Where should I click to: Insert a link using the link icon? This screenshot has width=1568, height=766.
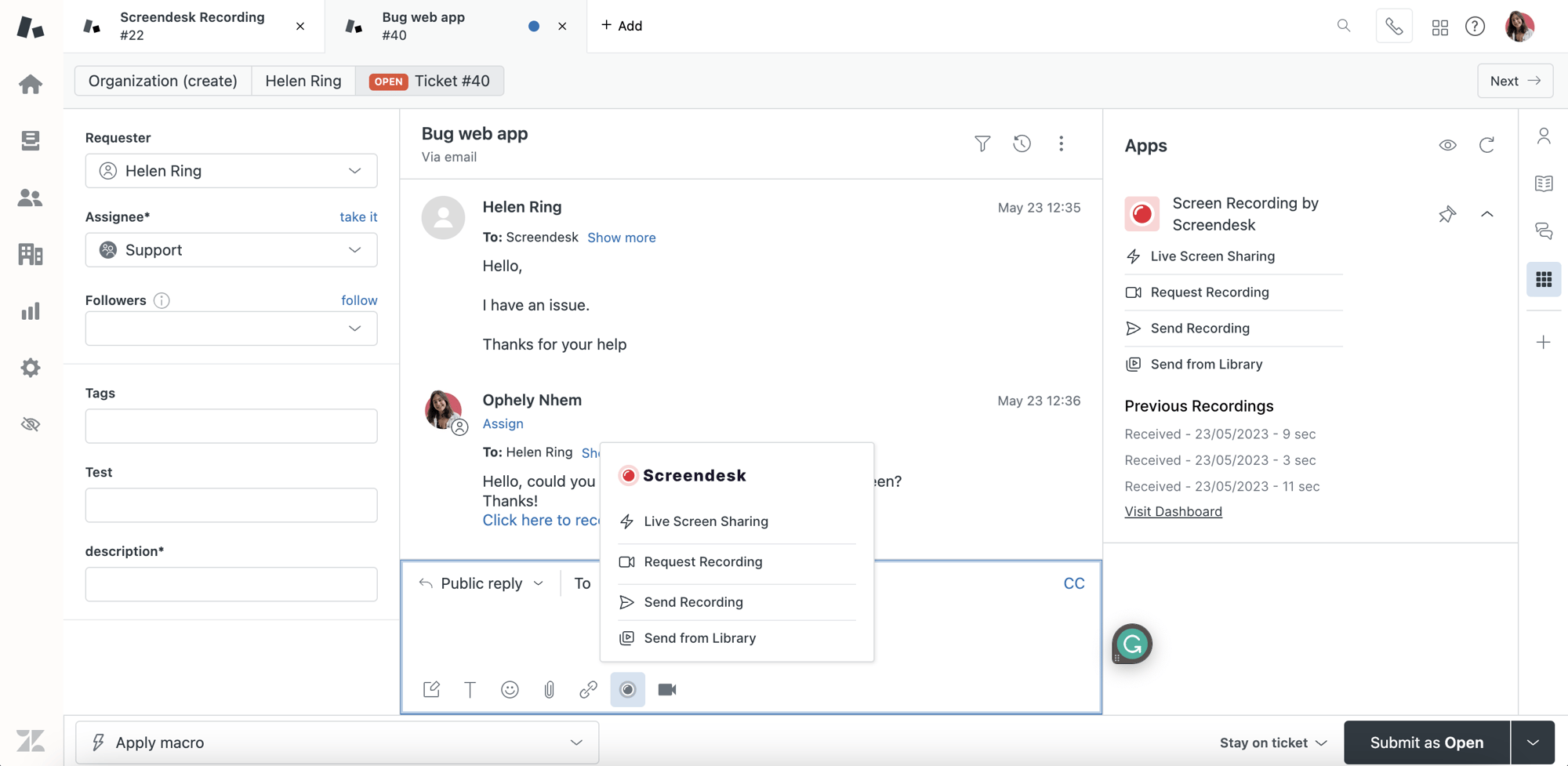tap(588, 689)
